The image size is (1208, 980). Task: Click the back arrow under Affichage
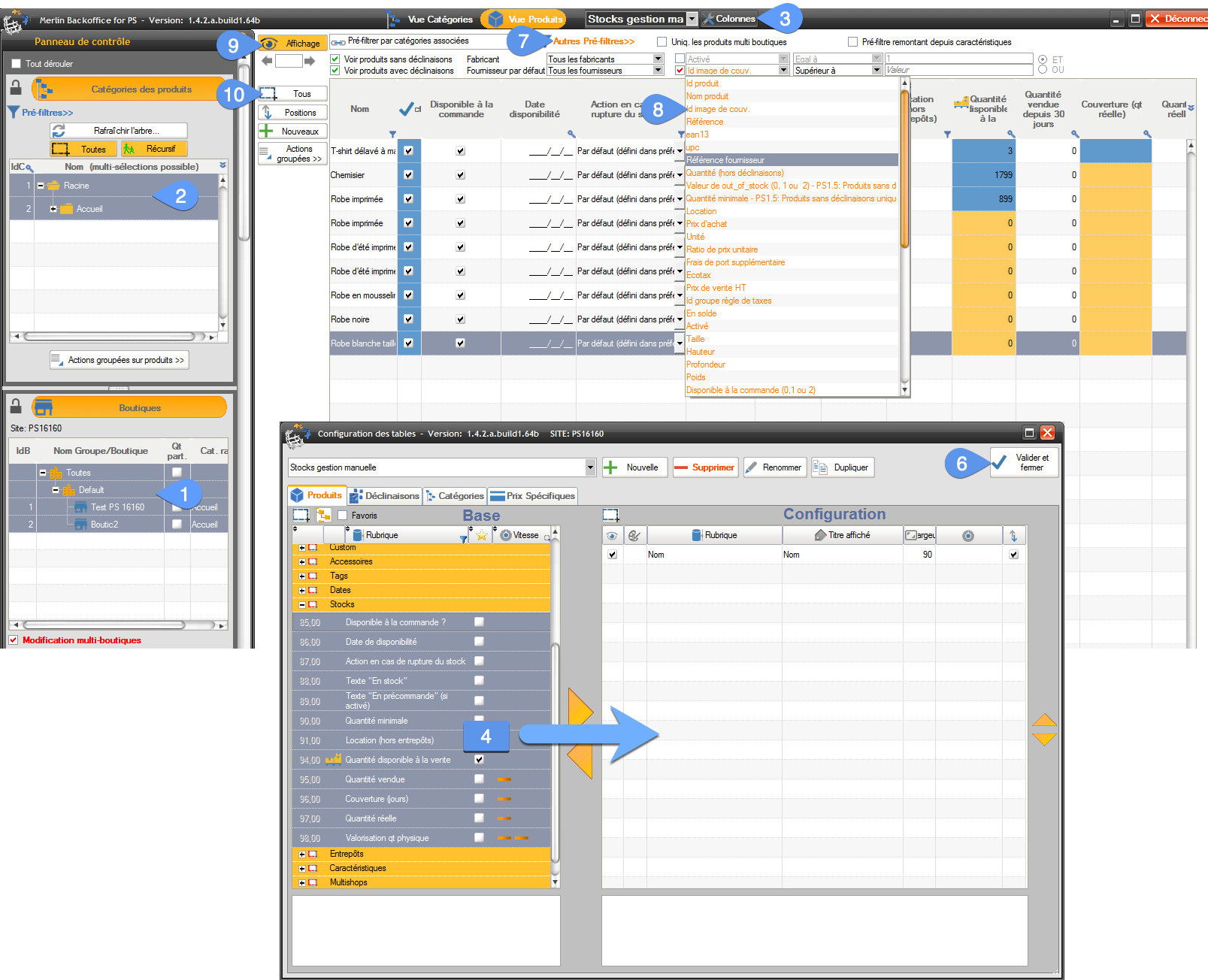pyautogui.click(x=267, y=61)
